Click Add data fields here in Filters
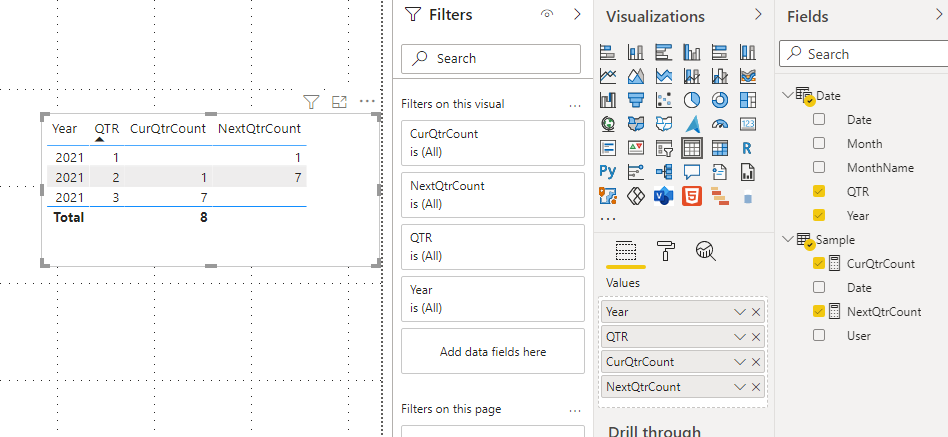948x437 pixels. tap(493, 351)
